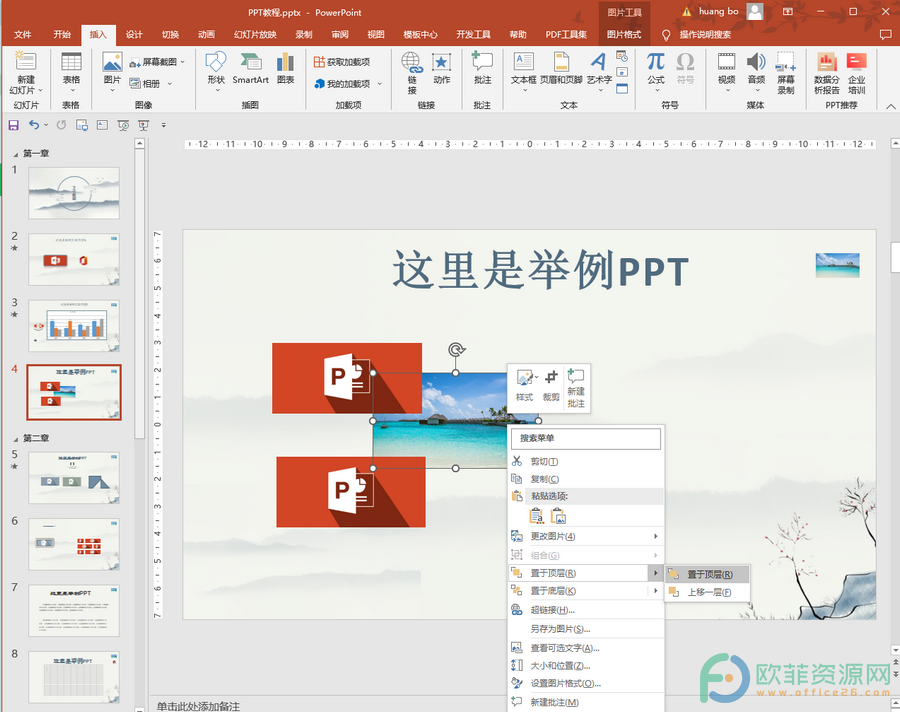Click 样式 picture styles in the mini toolbar
This screenshot has width=900, height=712.
(525, 385)
